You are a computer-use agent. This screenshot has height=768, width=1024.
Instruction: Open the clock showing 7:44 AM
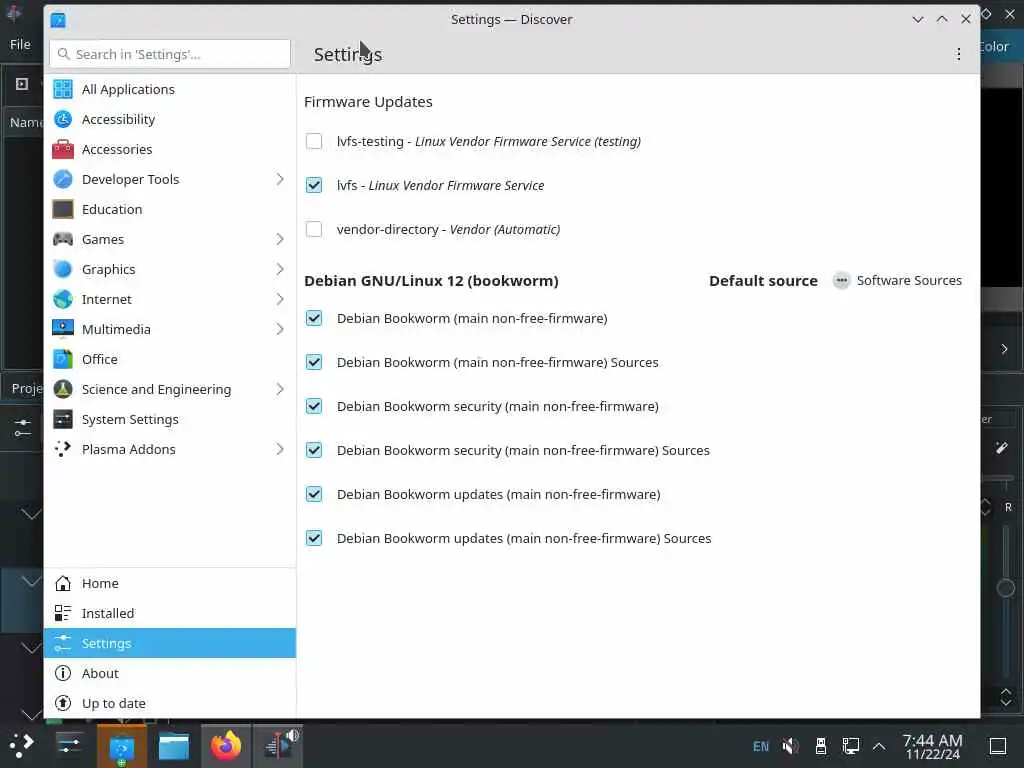(x=932, y=746)
